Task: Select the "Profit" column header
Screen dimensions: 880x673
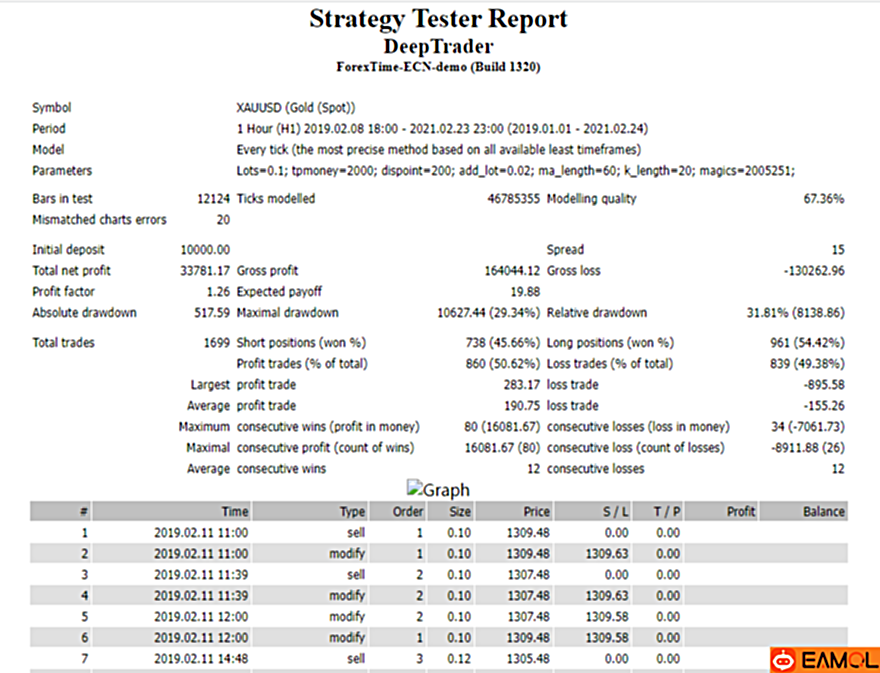Action: coord(721,512)
